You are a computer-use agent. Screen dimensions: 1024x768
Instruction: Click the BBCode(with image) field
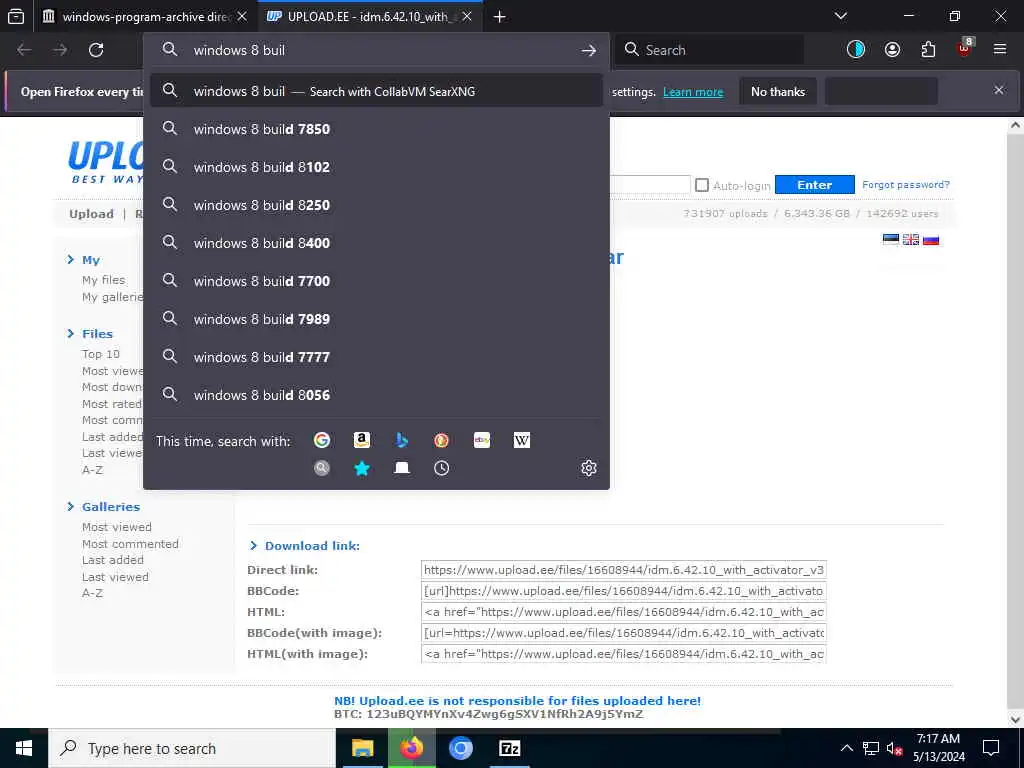pyautogui.click(x=624, y=633)
